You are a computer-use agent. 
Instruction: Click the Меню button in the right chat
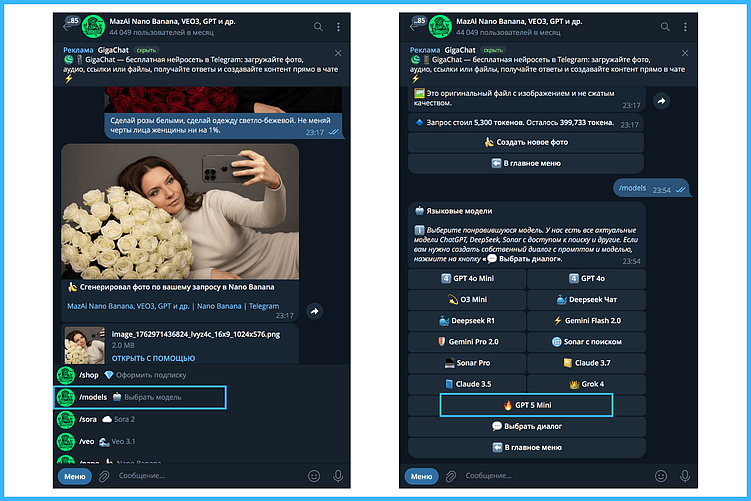point(421,476)
